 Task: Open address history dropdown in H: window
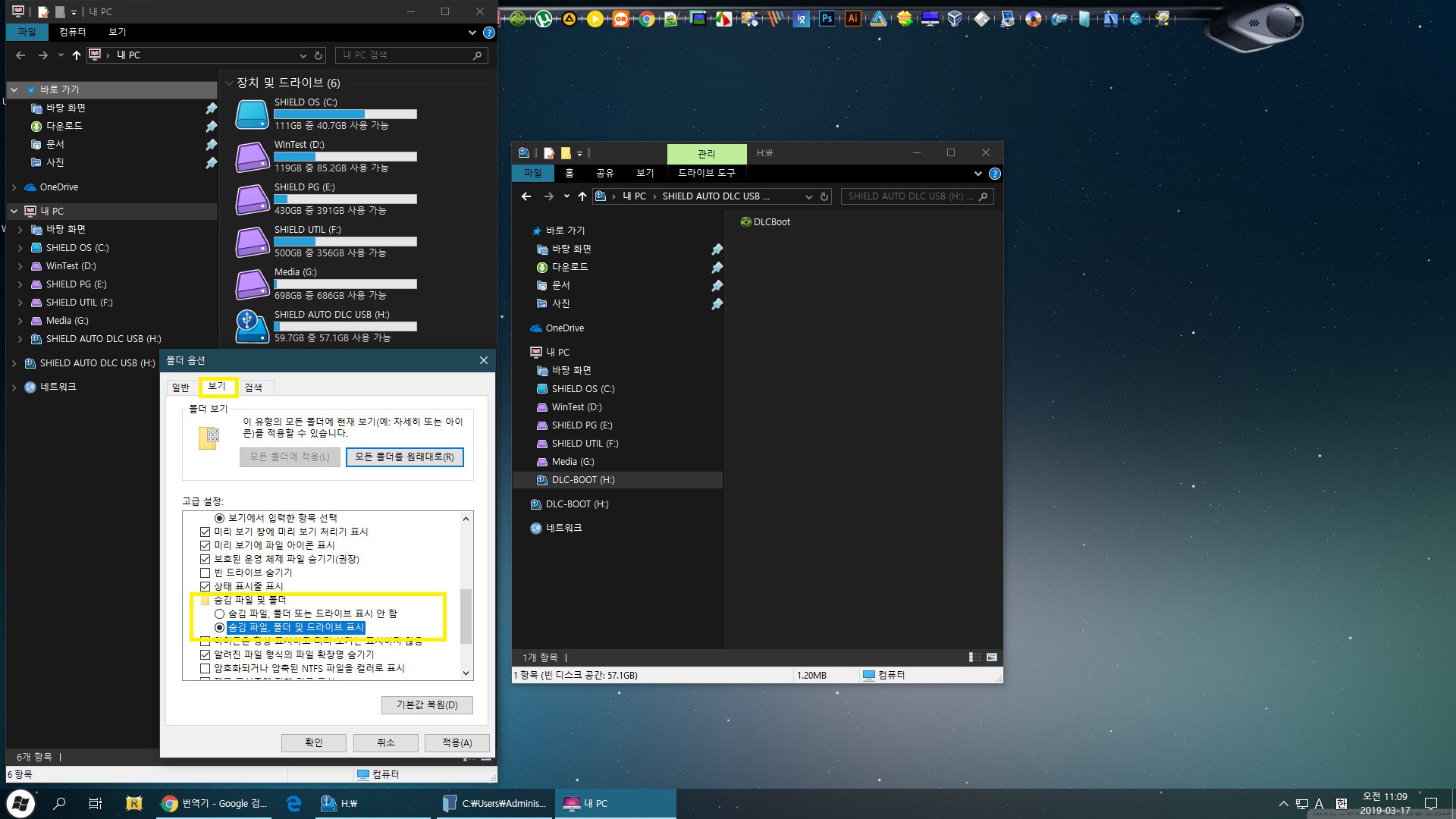(x=808, y=196)
